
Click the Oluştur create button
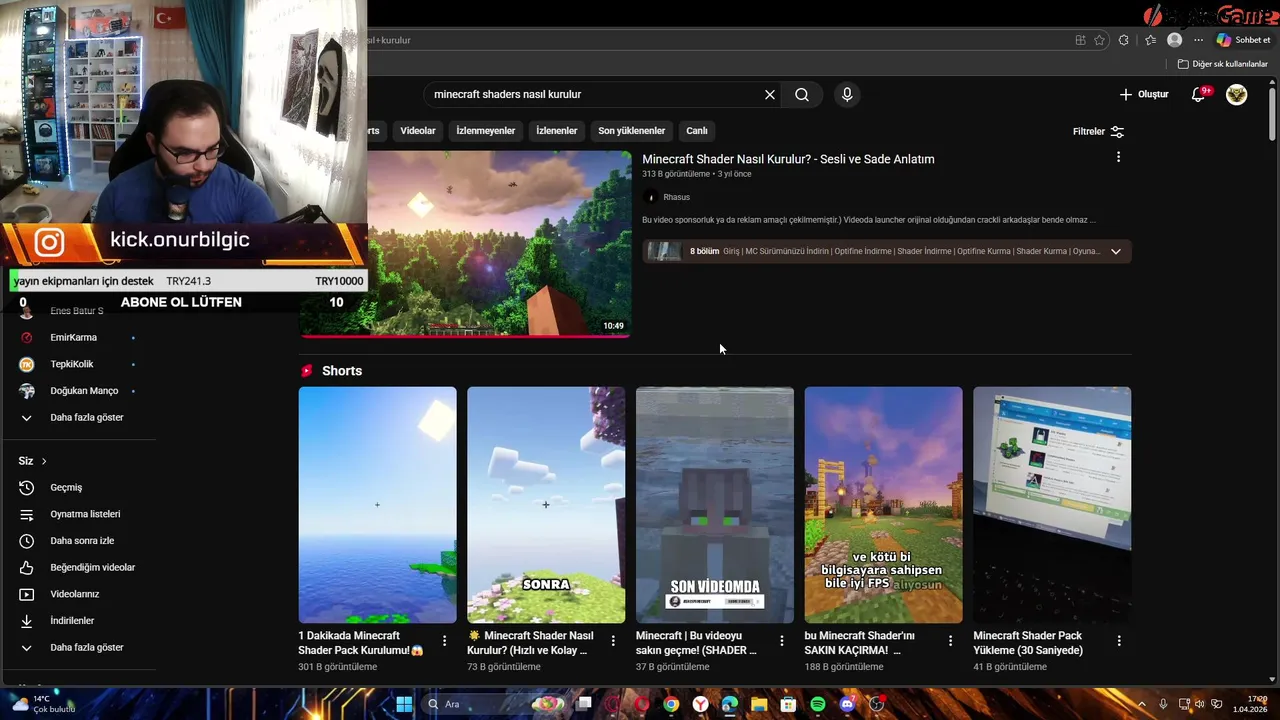coord(1144,94)
